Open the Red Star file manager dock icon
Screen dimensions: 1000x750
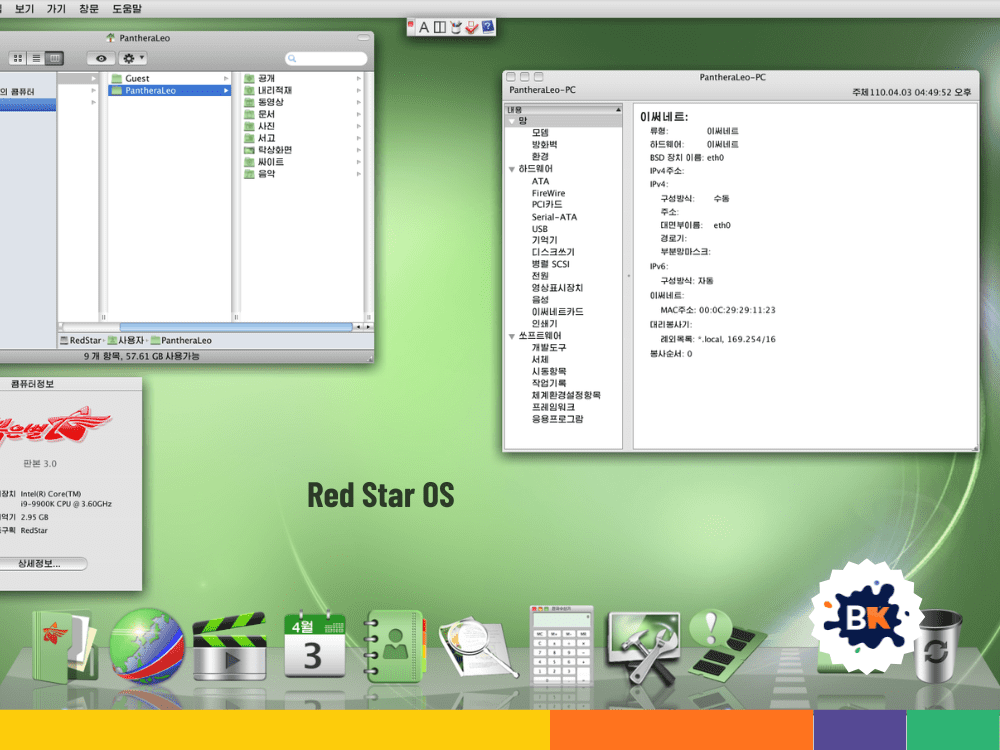pyautogui.click(x=64, y=646)
